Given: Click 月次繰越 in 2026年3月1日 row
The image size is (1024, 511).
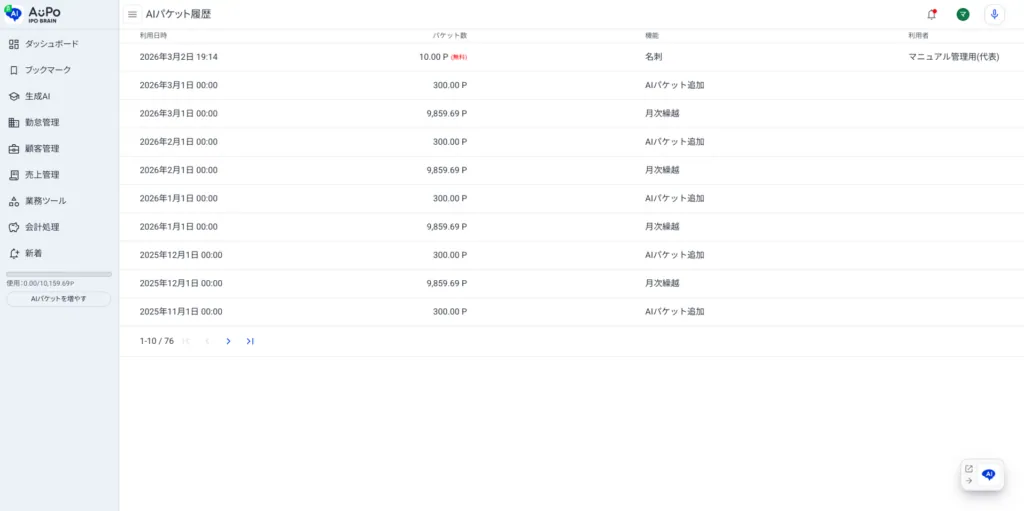Looking at the screenshot, I should pyautogui.click(x=662, y=113).
